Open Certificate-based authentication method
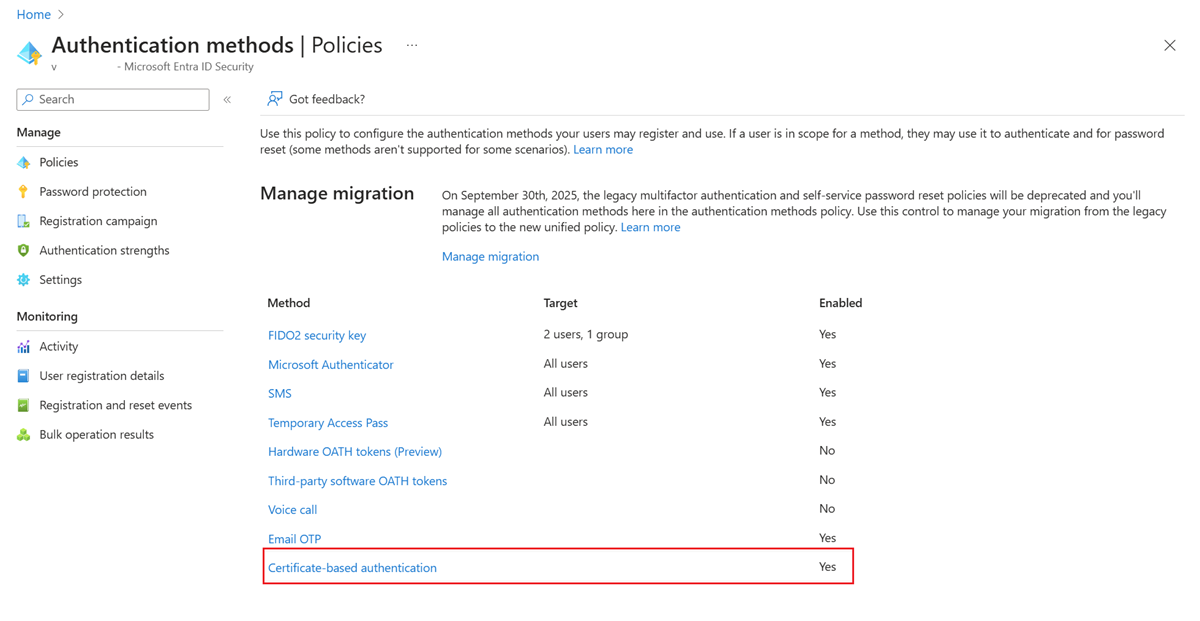Screen dimensions: 1200x621 (x=352, y=568)
